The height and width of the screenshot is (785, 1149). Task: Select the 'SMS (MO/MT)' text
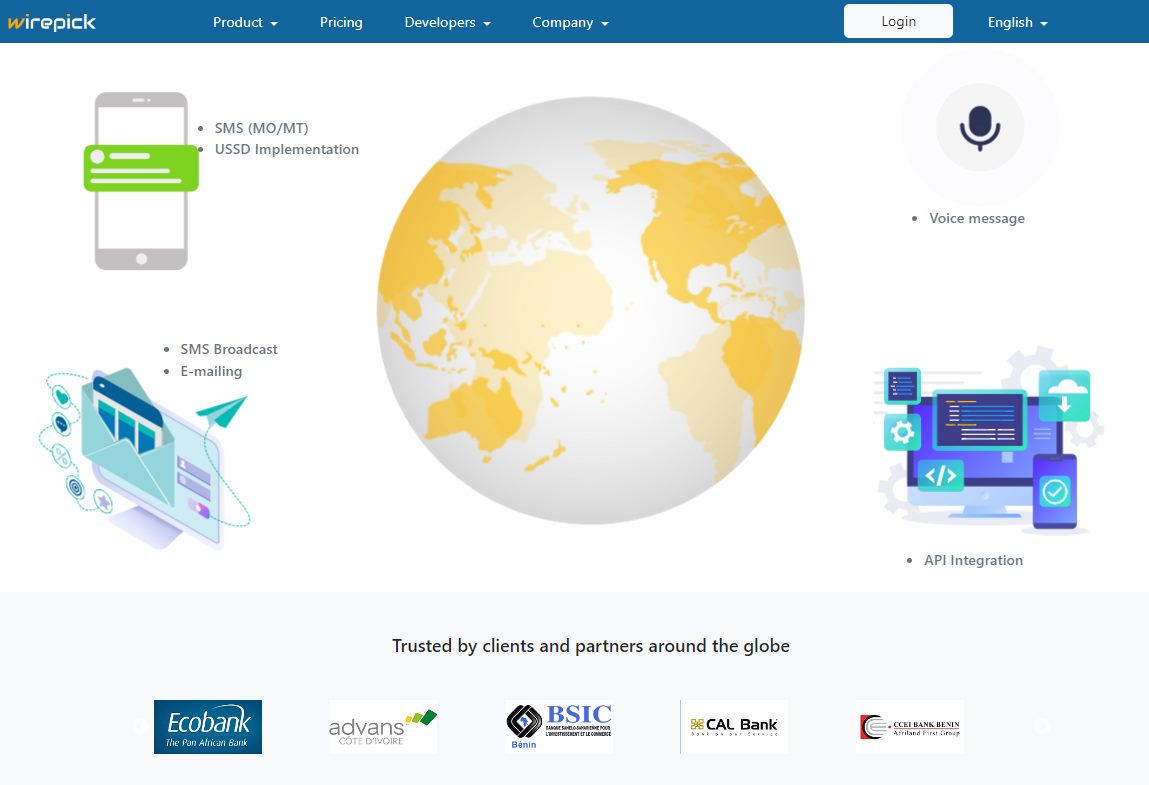262,128
